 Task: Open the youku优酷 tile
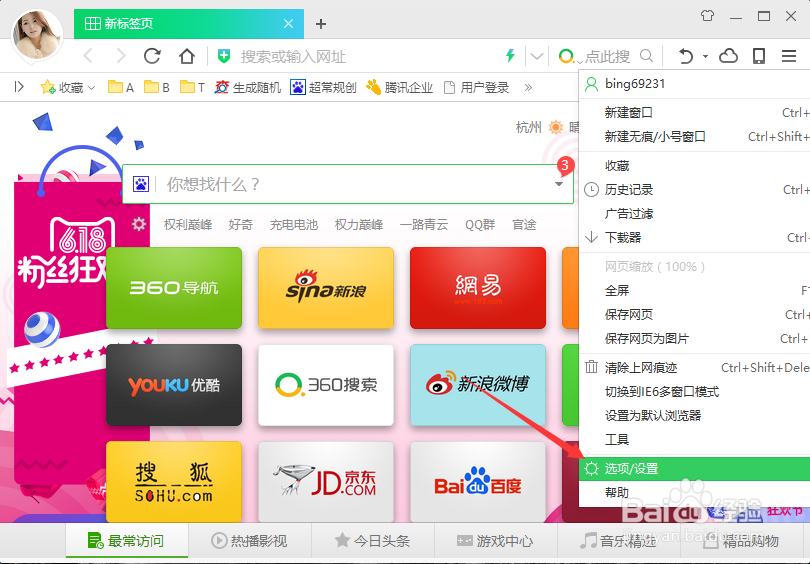click(174, 385)
